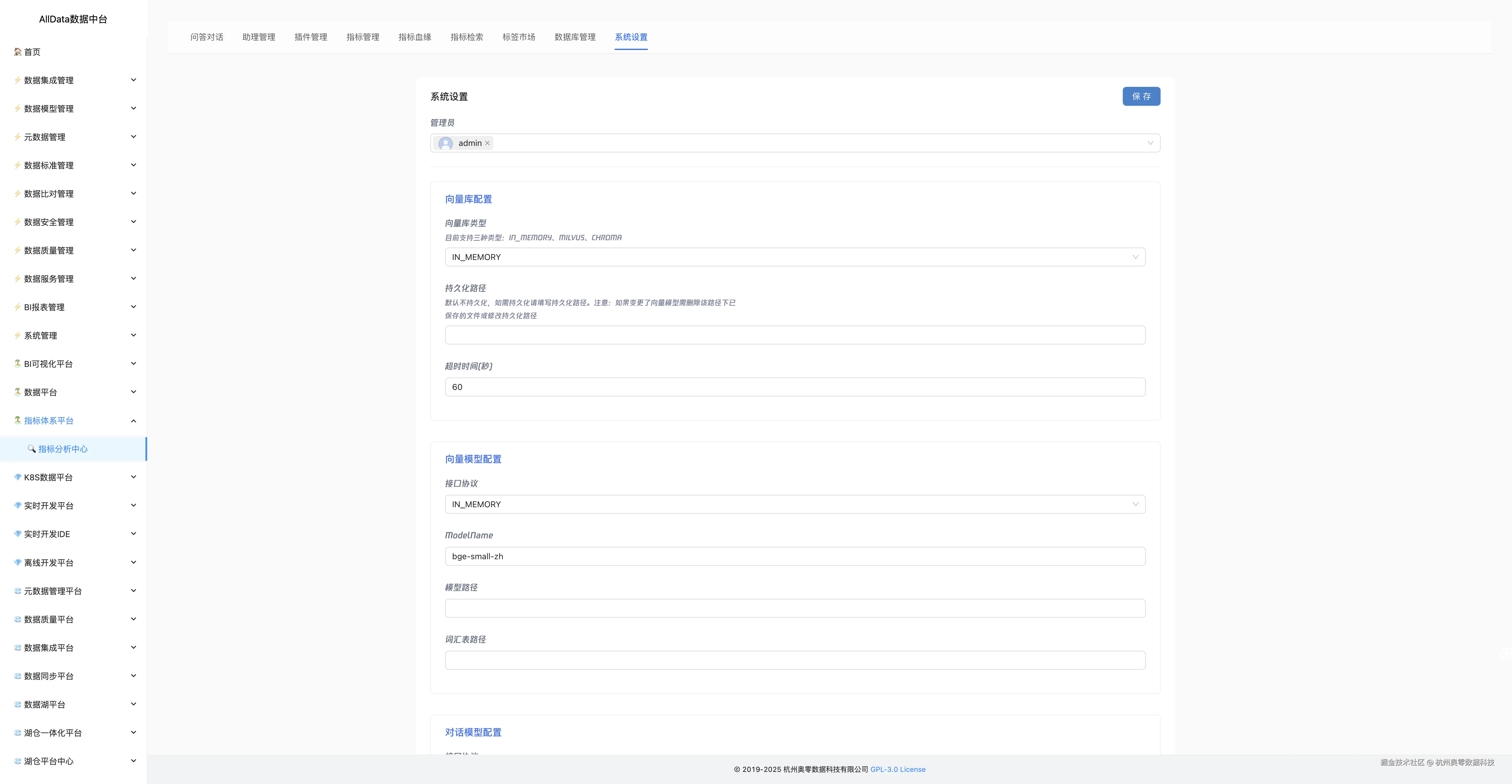
Task: Open the 数据库管理 tab
Action: tap(575, 37)
